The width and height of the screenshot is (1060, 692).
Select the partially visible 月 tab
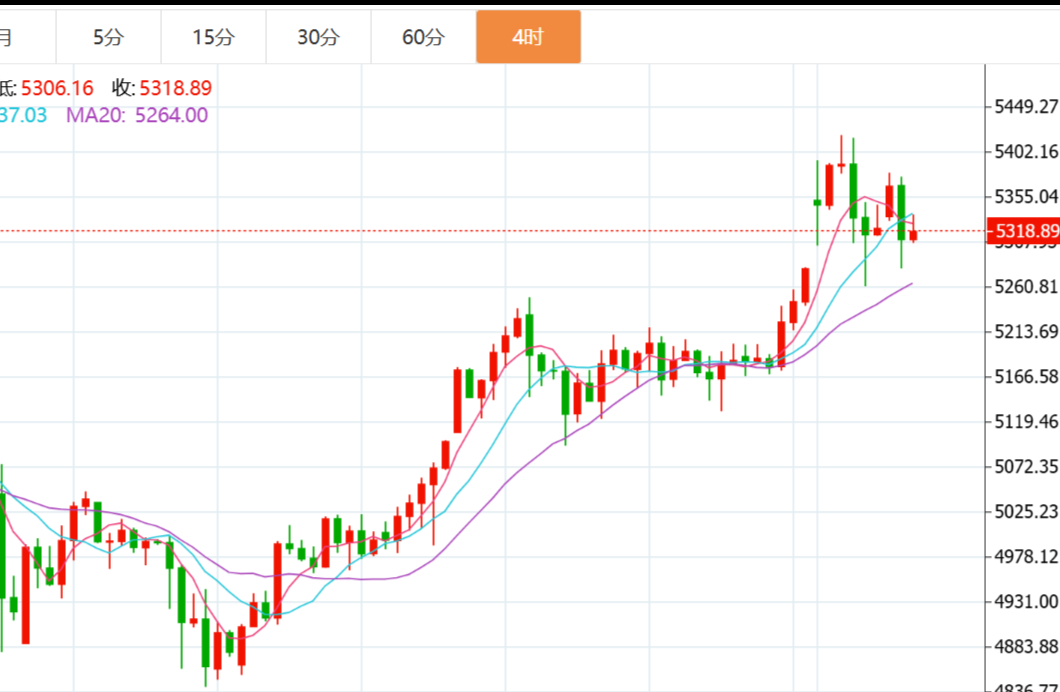click(8, 38)
